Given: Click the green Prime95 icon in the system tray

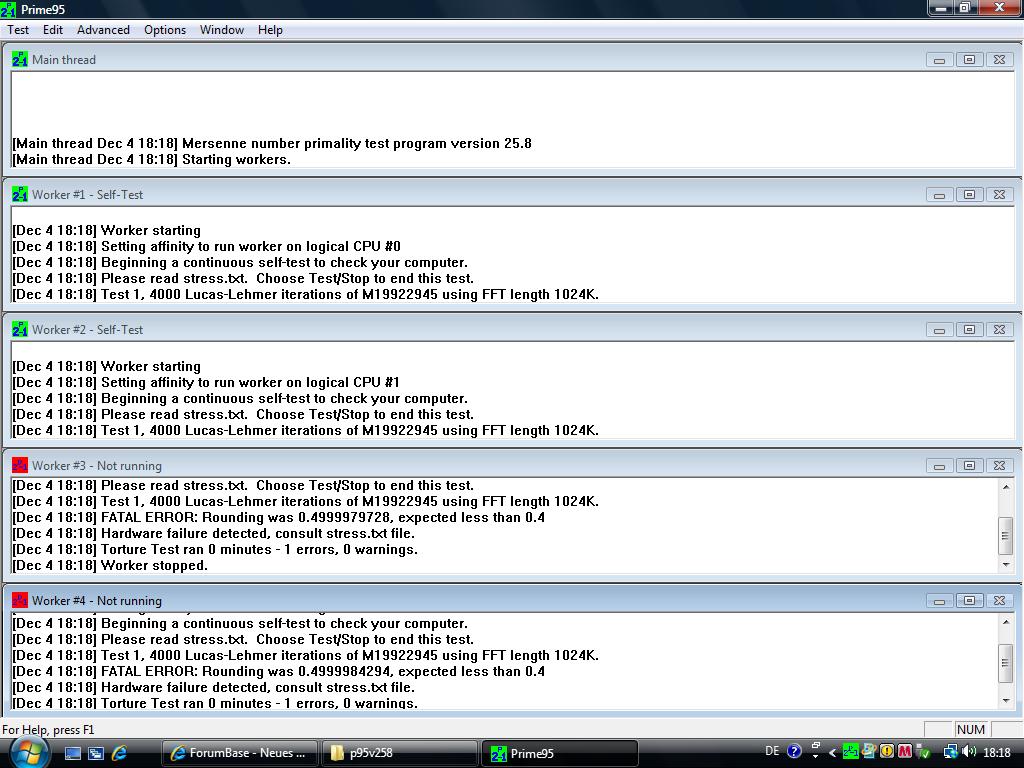Looking at the screenshot, I should coord(850,752).
